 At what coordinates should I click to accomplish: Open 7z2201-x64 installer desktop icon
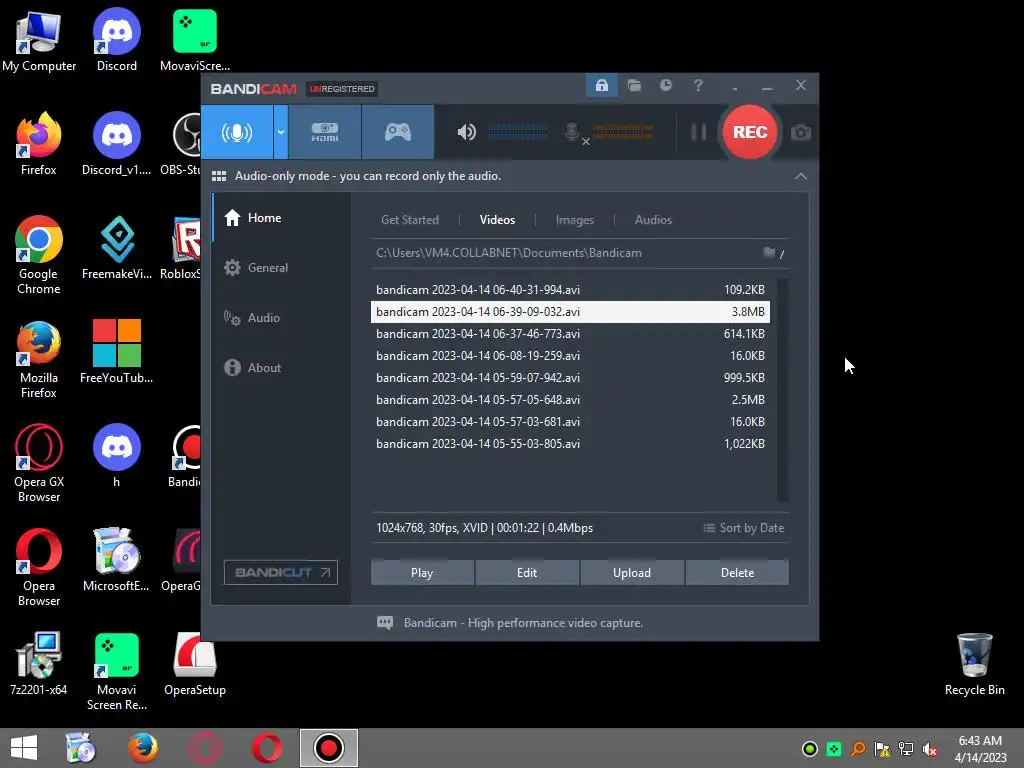[39, 665]
